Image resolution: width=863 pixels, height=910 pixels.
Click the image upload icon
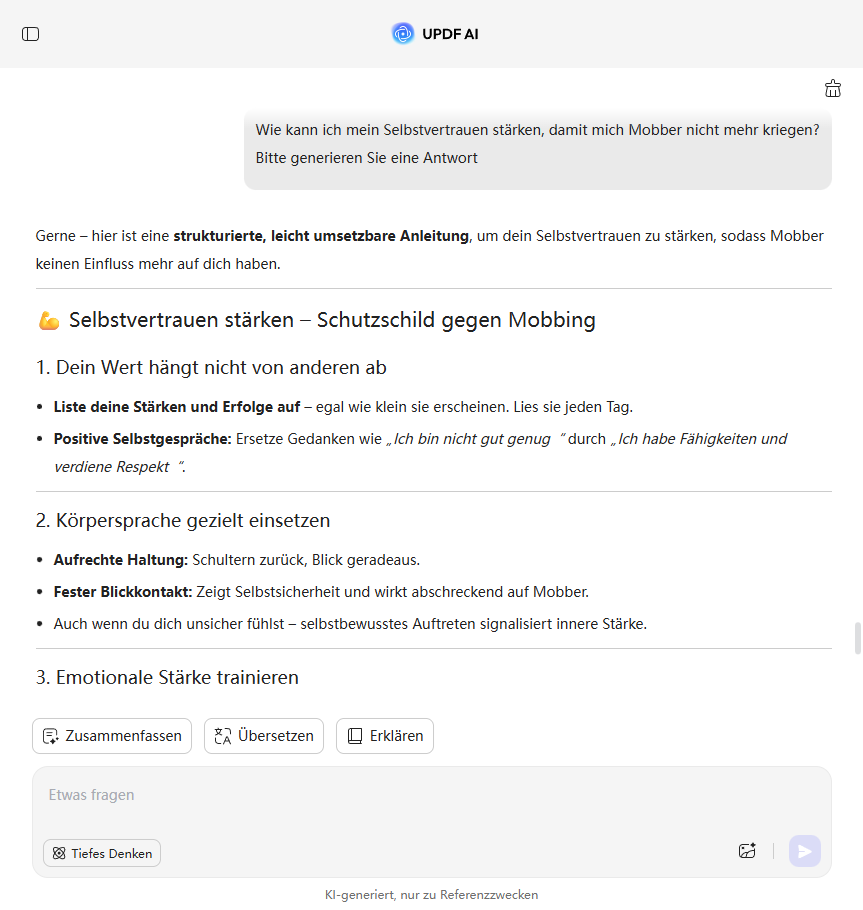(x=747, y=851)
